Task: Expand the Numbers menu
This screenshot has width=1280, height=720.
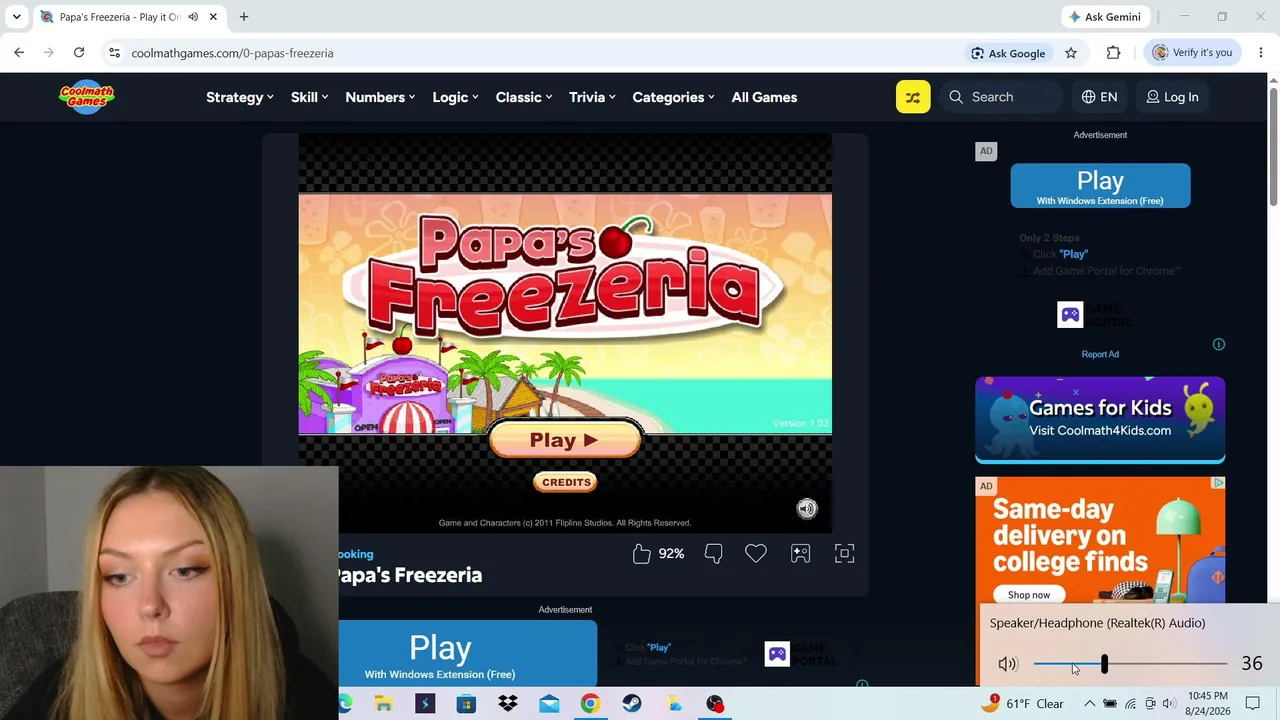Action: 380,97
